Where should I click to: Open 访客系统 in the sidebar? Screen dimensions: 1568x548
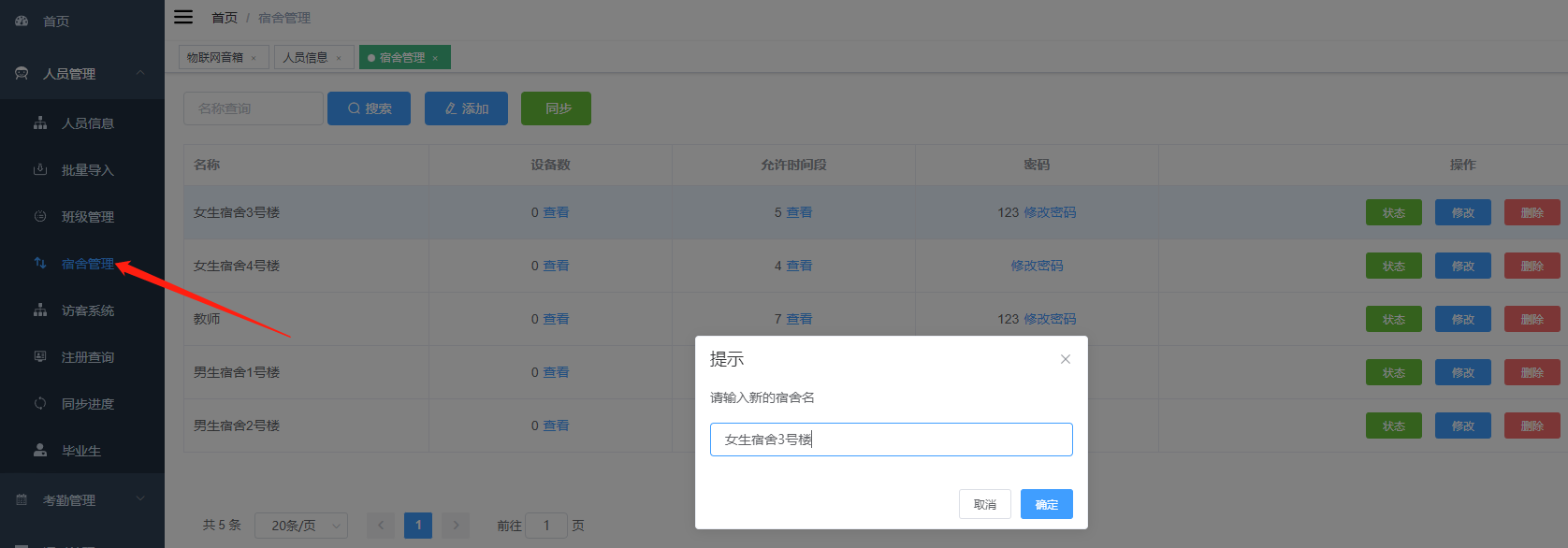[82, 310]
